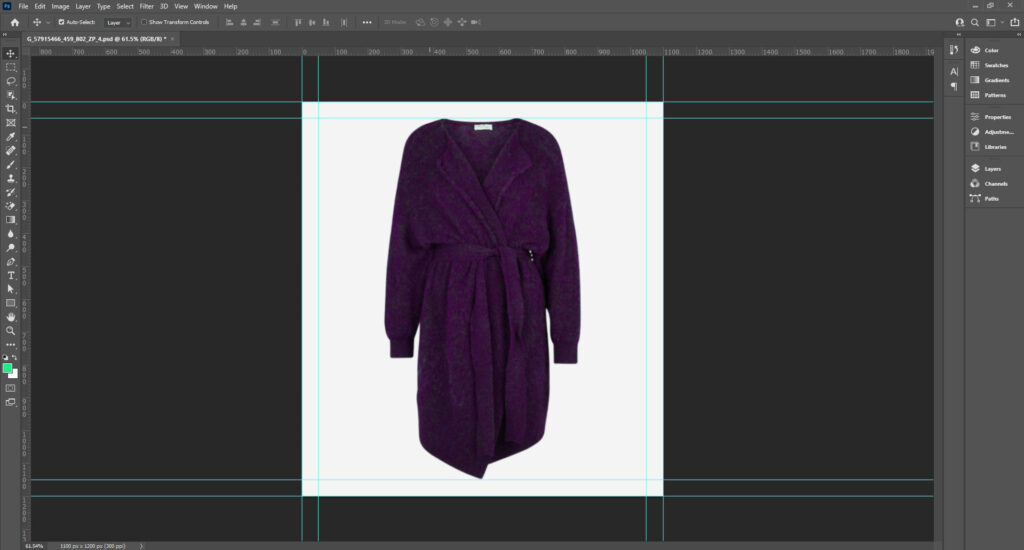Open the Color panel
The image size is (1024, 550).
click(991, 50)
